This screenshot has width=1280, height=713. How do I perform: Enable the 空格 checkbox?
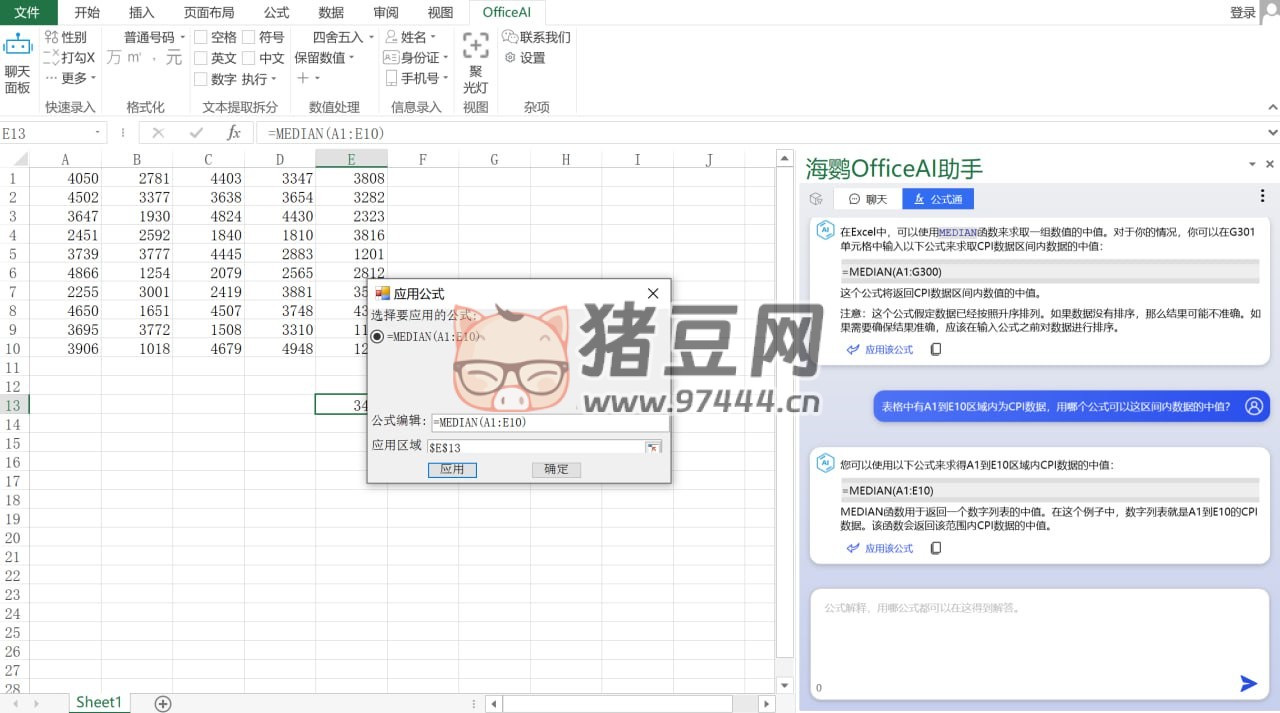201,37
